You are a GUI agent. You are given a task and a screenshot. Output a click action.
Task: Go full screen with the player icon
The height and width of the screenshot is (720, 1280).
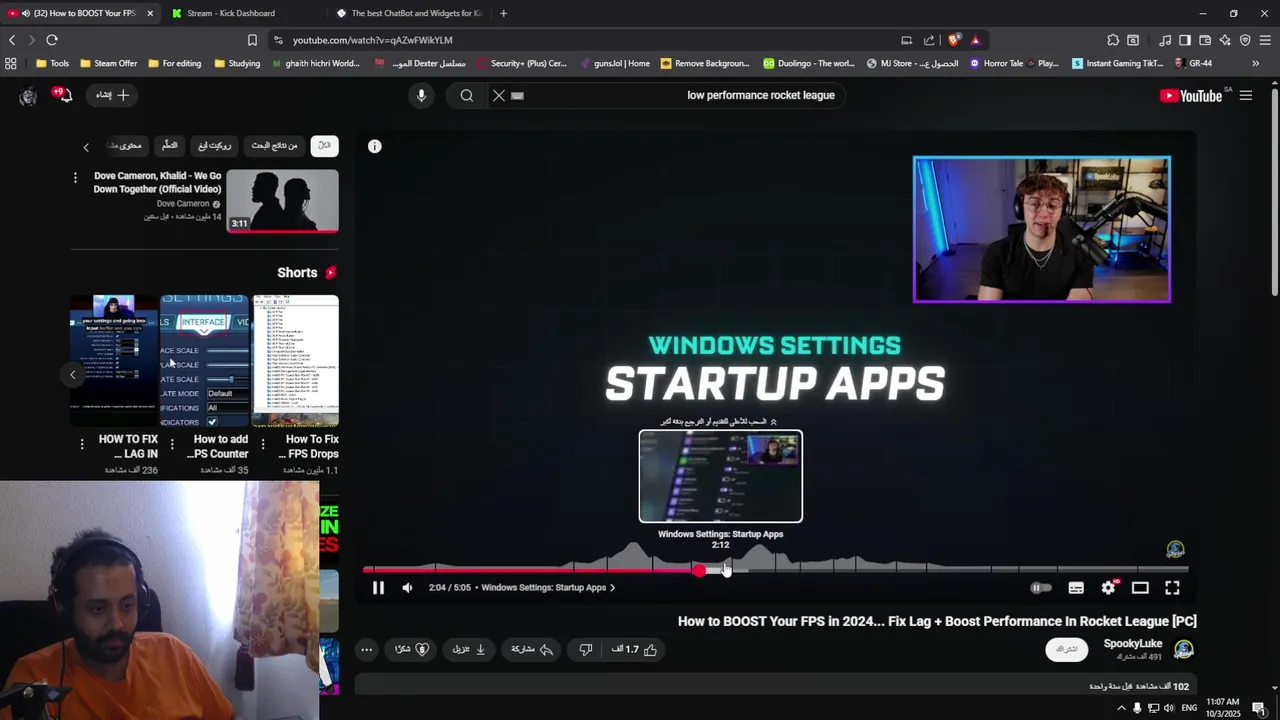1172,588
